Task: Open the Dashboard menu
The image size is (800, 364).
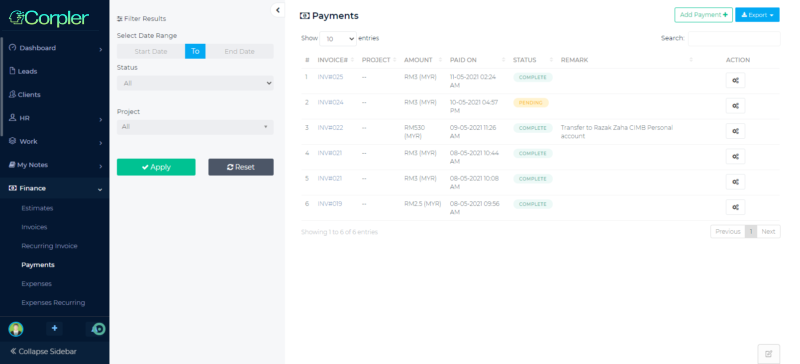Action: coord(55,48)
